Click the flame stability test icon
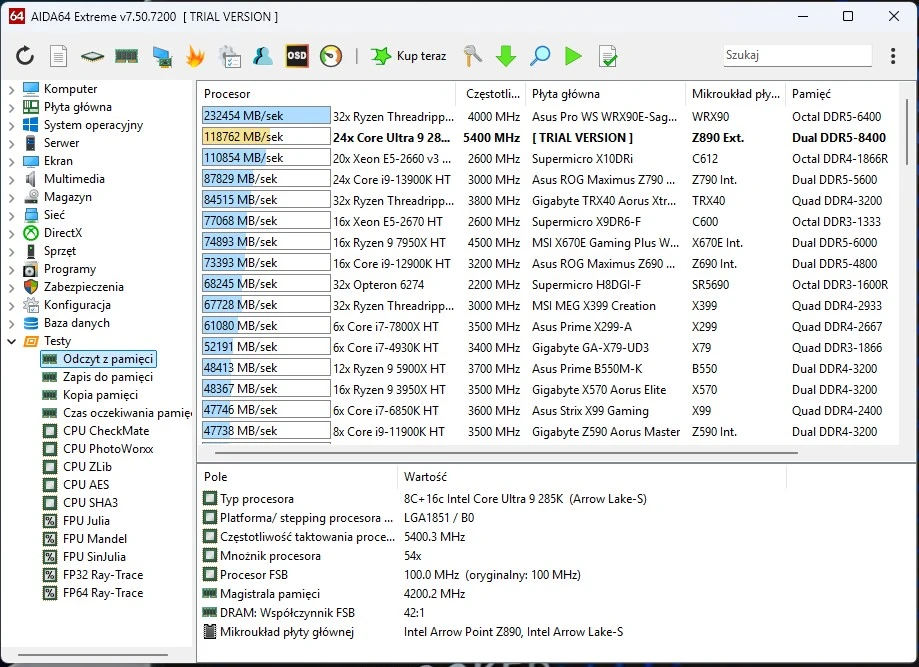This screenshot has height=667, width=919. (x=195, y=56)
